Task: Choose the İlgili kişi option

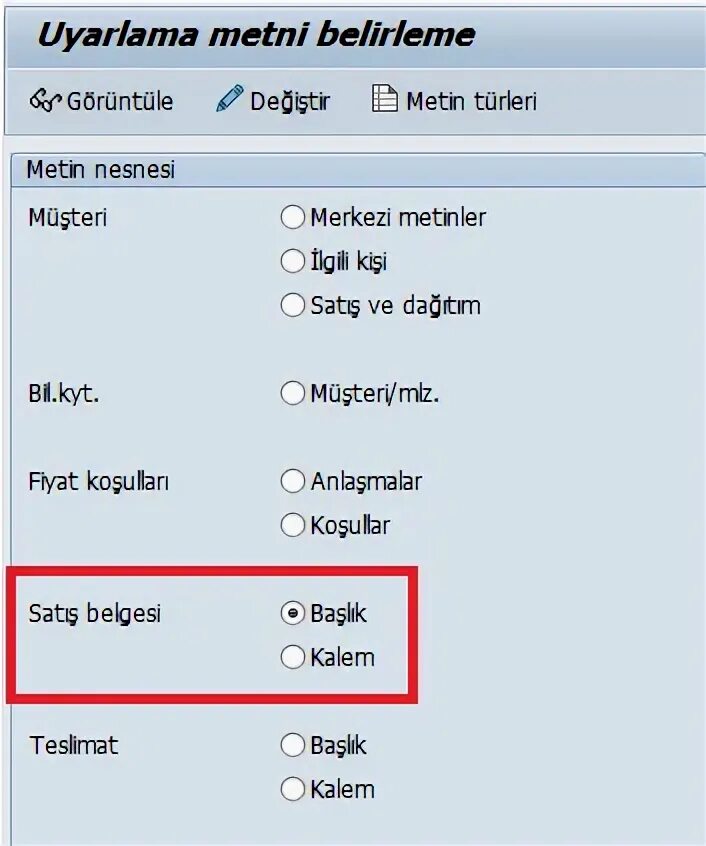Action: pyautogui.click(x=292, y=261)
